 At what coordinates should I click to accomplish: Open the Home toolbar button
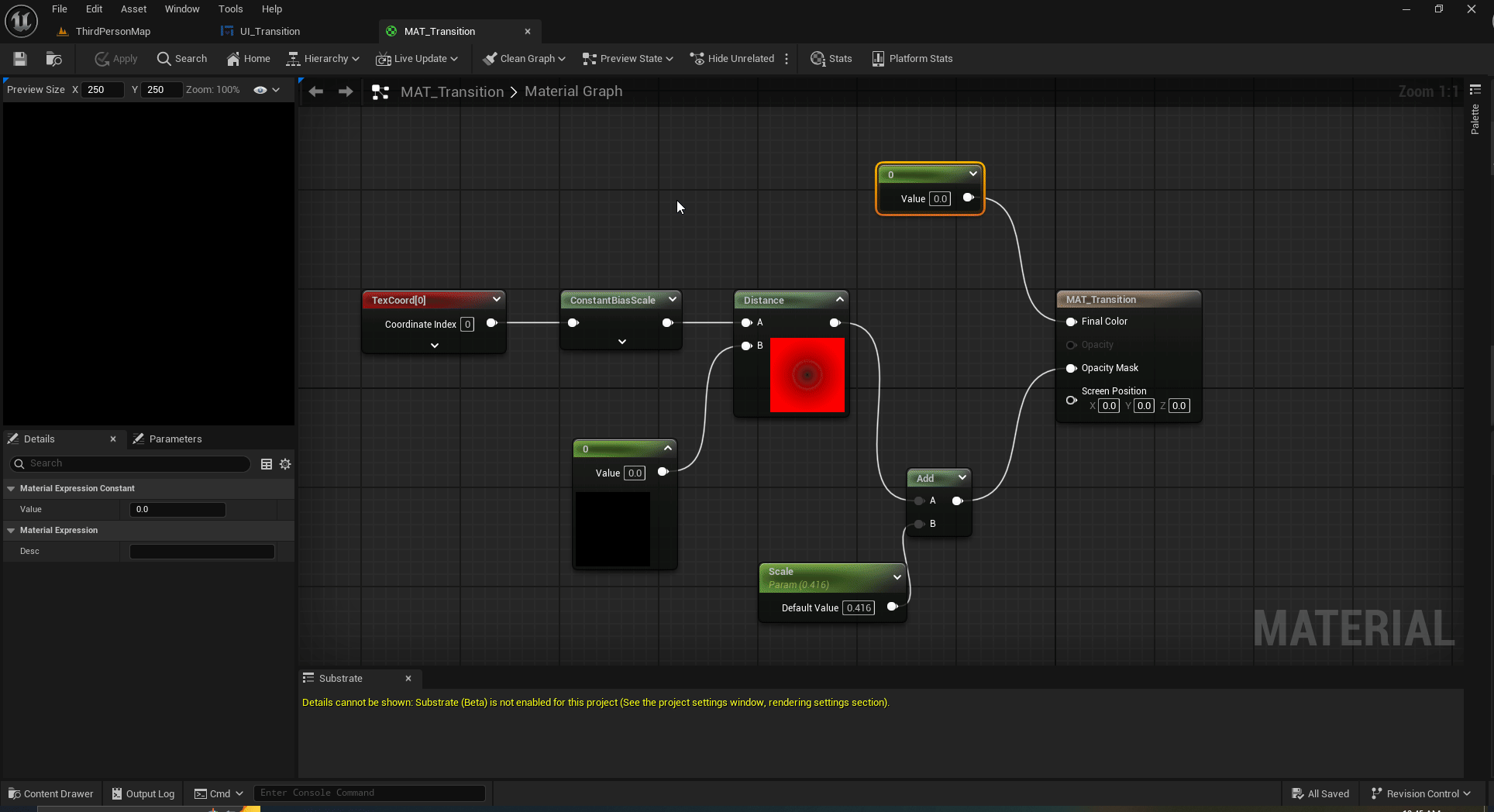point(248,59)
